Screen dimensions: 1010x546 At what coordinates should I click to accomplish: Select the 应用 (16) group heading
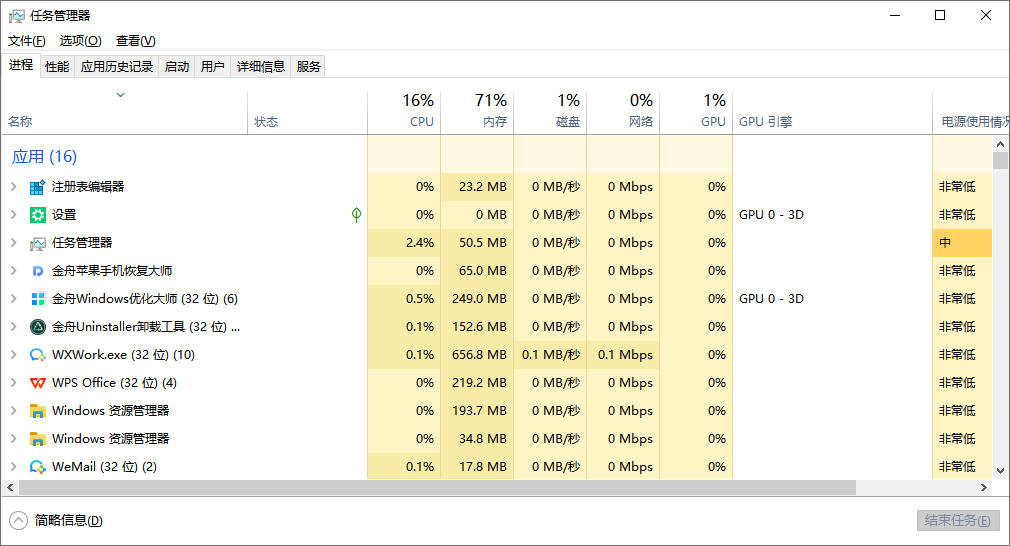tap(44, 156)
